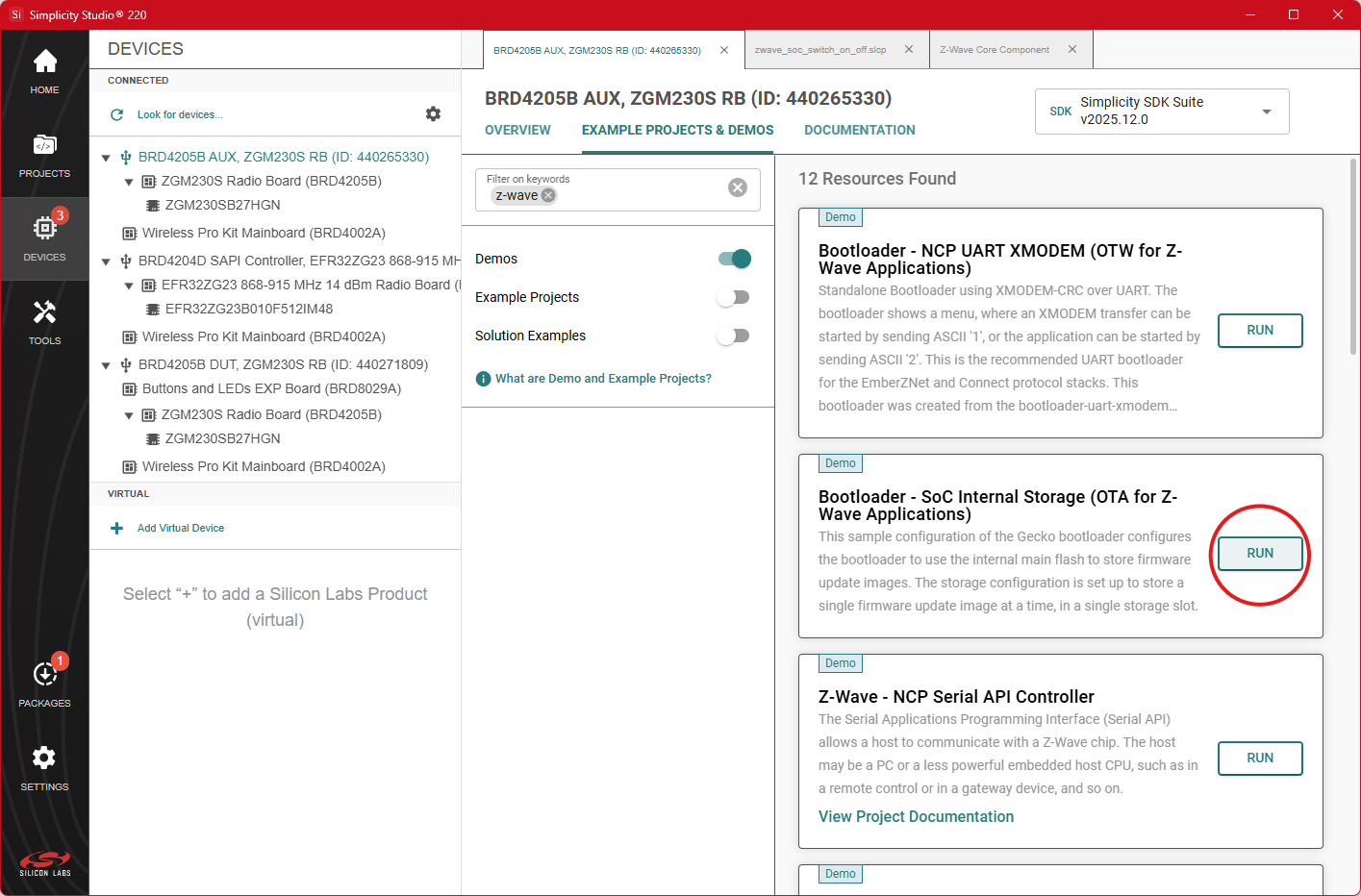Disable the Demos toggle
This screenshot has height=896, width=1361.
tap(734, 259)
